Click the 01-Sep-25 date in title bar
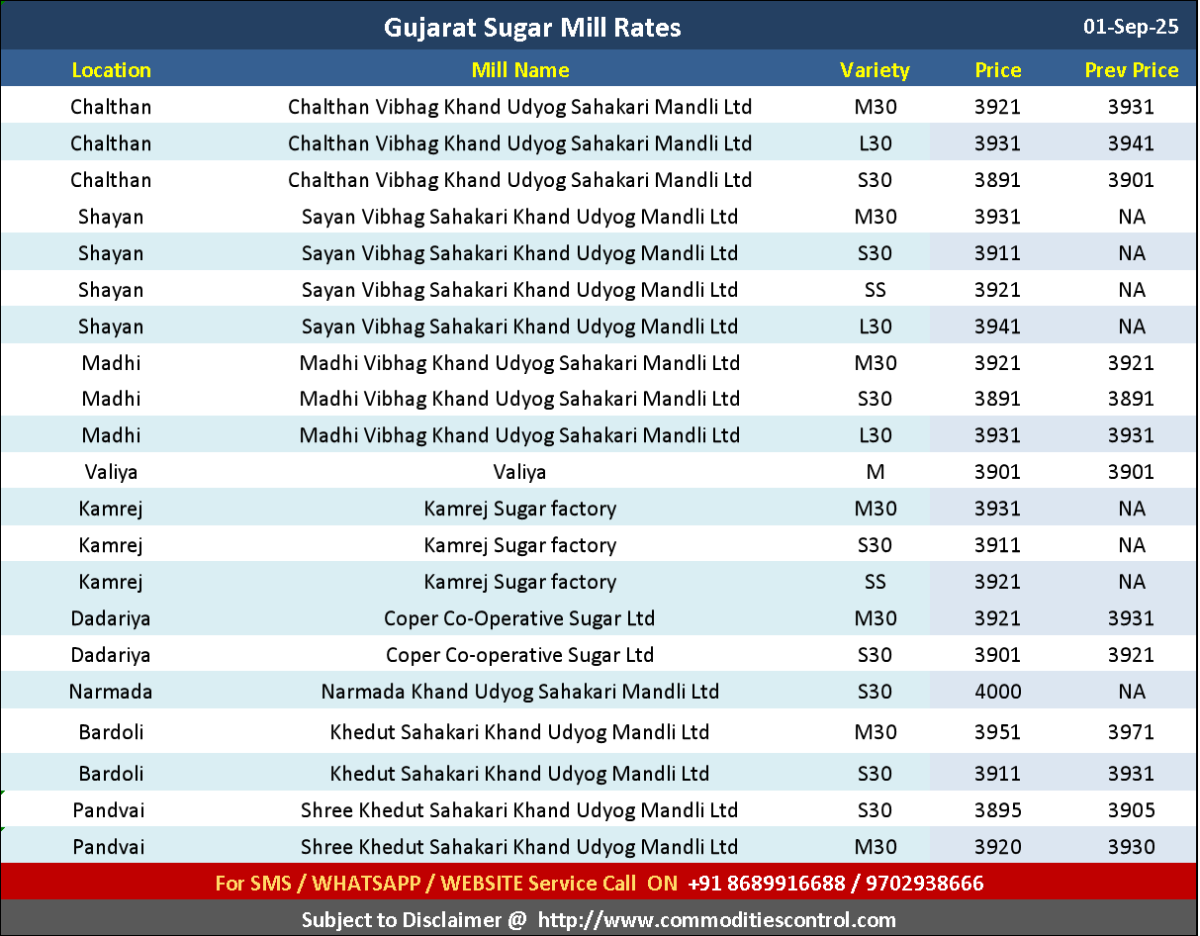The height and width of the screenshot is (936, 1200). [1130, 27]
